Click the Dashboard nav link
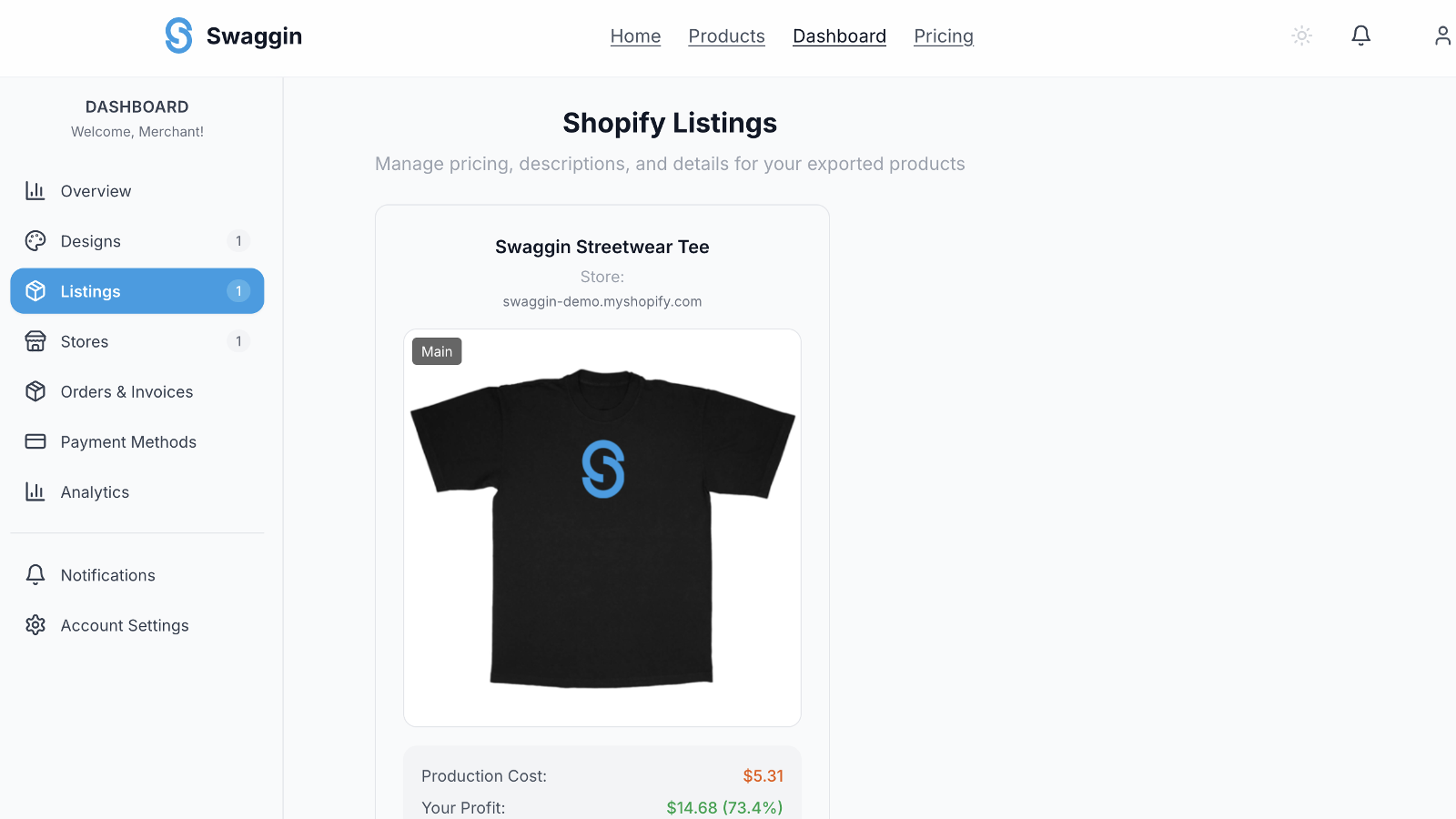1456x819 pixels. tap(839, 36)
